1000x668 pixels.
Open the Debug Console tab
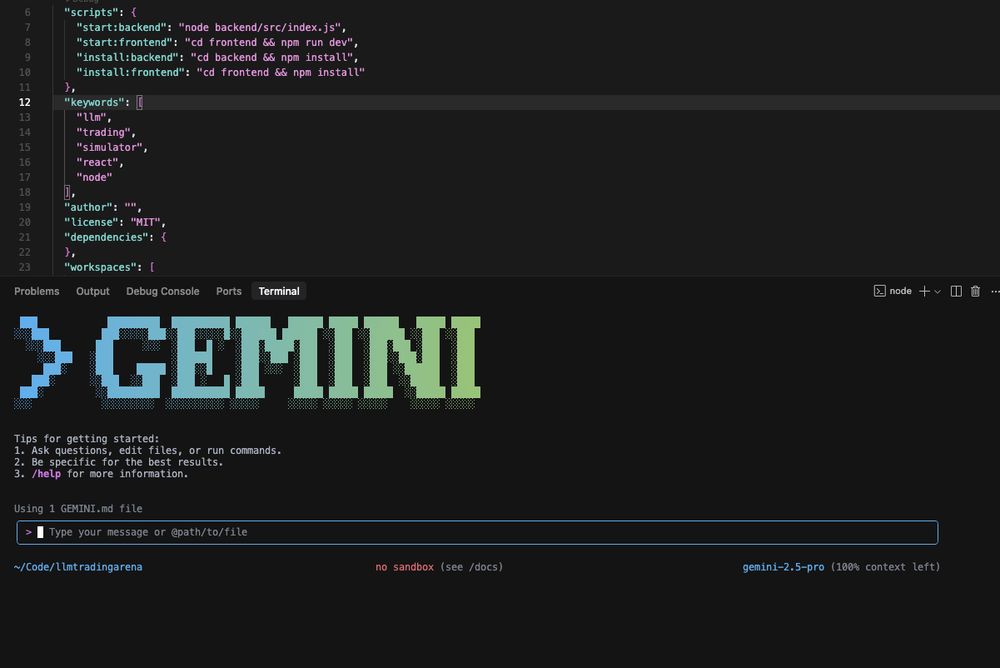click(163, 291)
